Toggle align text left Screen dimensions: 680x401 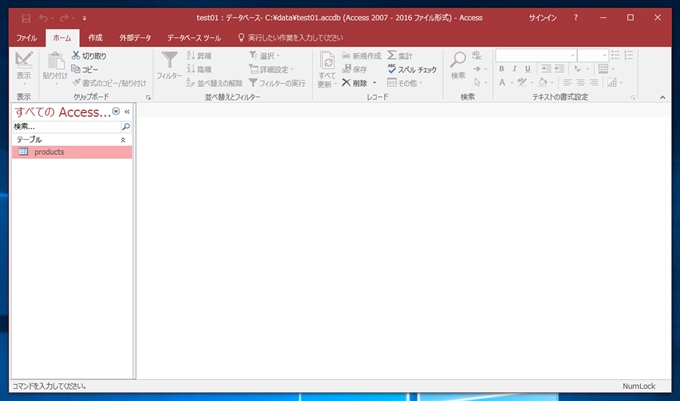(x=567, y=82)
